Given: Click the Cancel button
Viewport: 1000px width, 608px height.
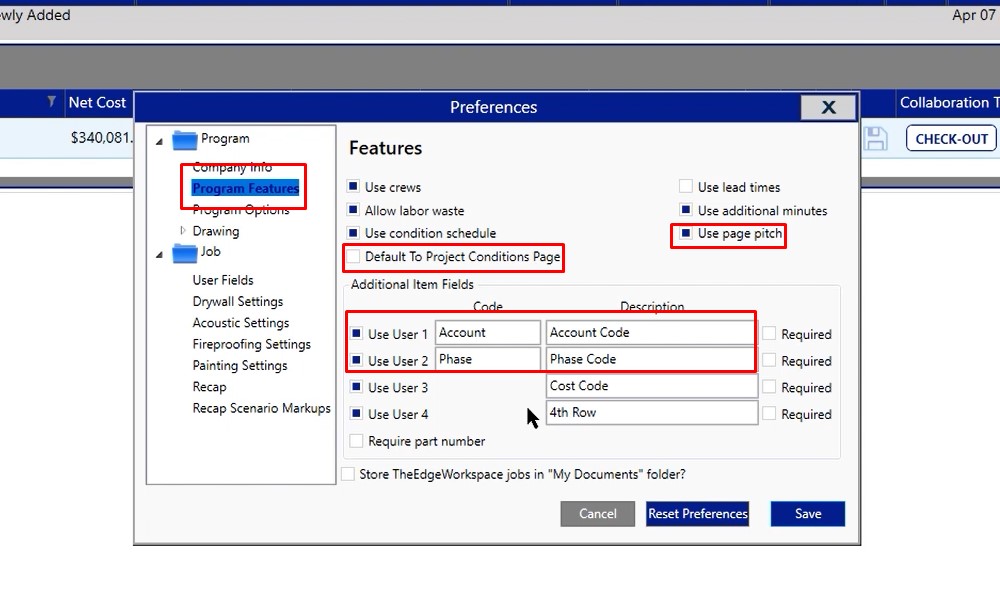Looking at the screenshot, I should [x=597, y=514].
